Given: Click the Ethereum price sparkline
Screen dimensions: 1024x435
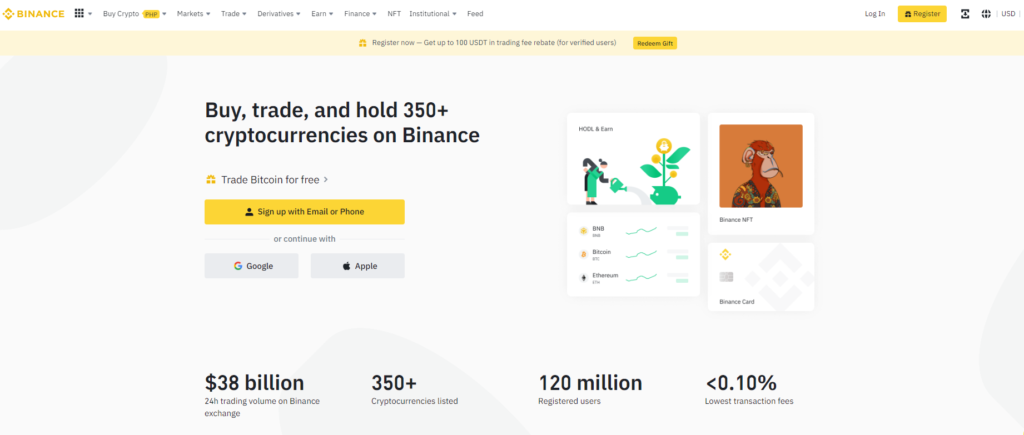Looking at the screenshot, I should (x=641, y=278).
